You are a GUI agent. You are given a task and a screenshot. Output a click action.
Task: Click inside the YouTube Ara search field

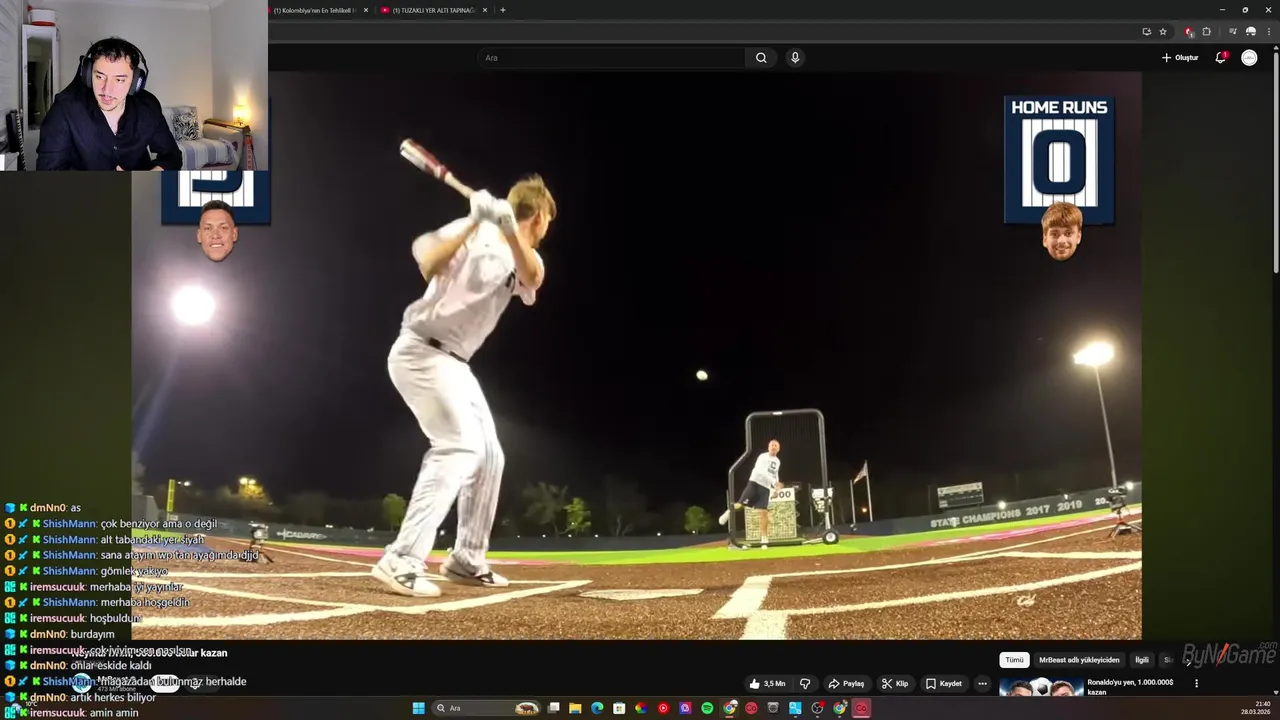(612, 58)
